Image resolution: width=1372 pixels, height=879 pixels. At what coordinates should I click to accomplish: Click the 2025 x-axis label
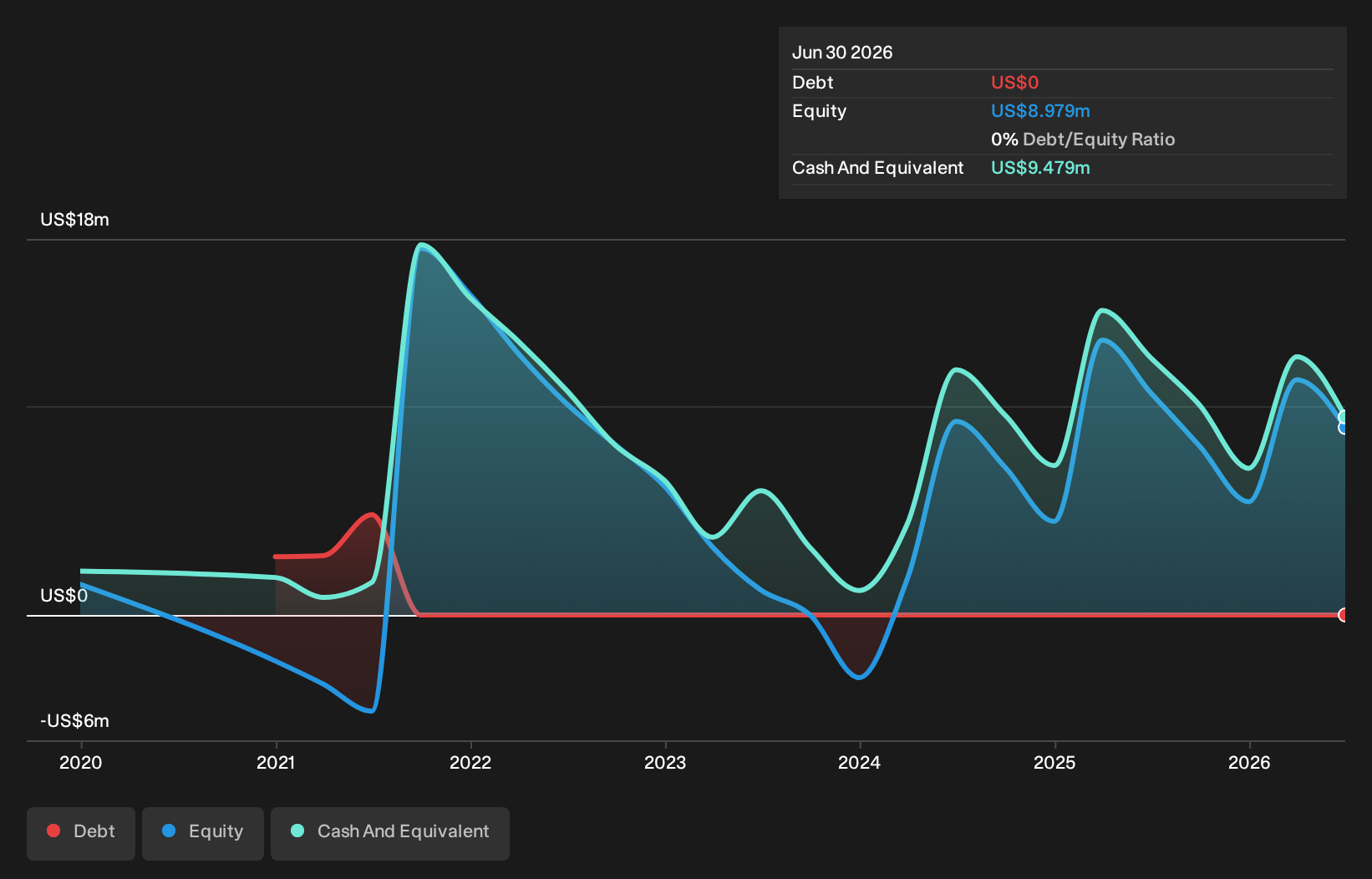(1054, 762)
